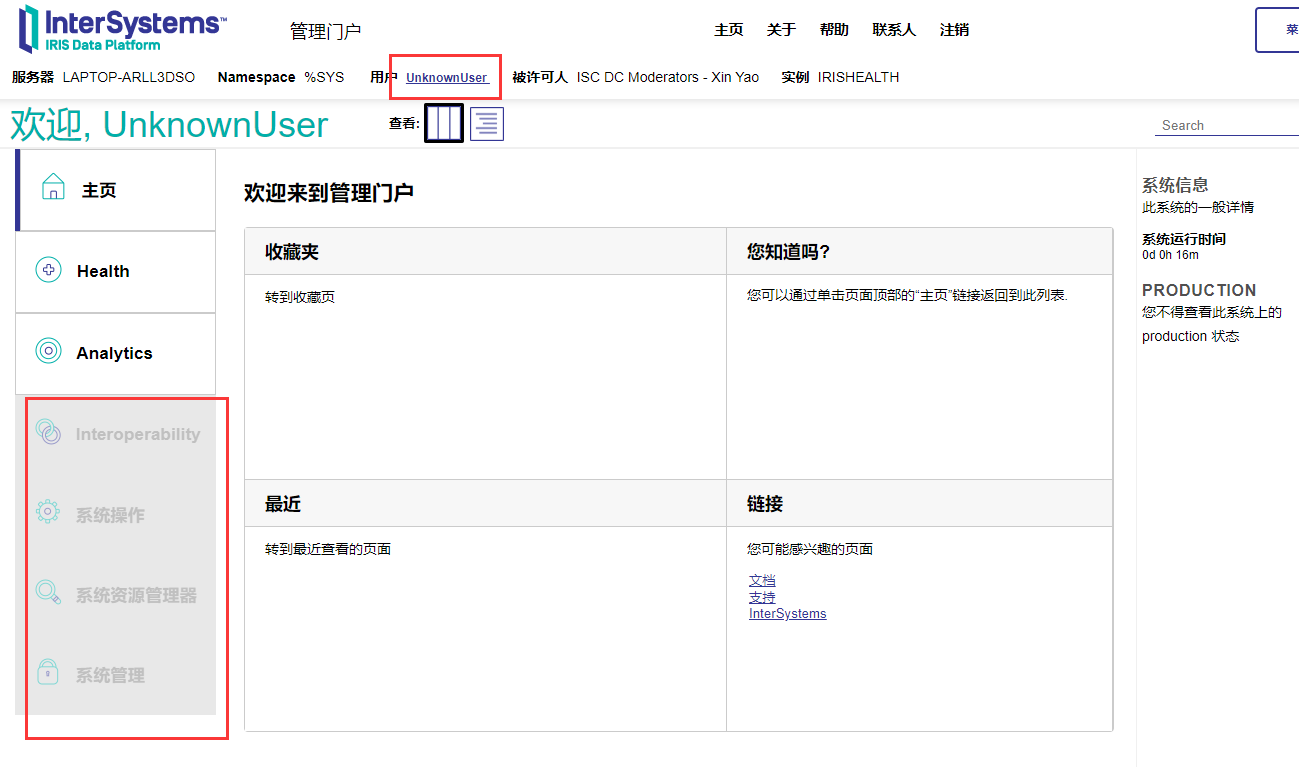The height and width of the screenshot is (767, 1299).
Task: Click the house icon for 主页
Action: point(53,187)
